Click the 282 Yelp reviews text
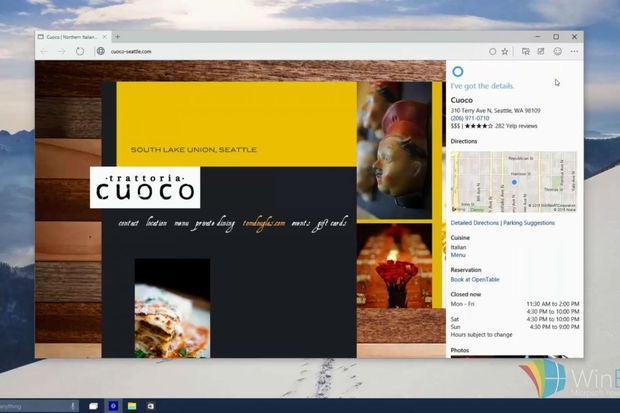Viewport: 620px width, 413px height. [x=516, y=126]
